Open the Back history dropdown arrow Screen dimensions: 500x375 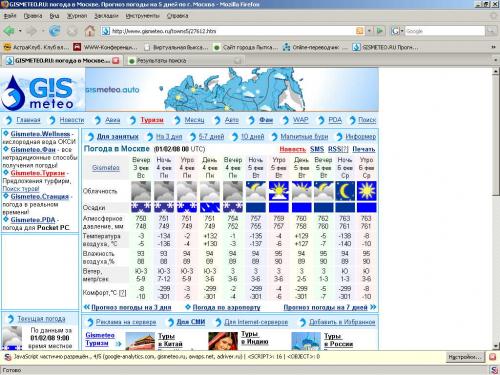[x=20, y=31]
